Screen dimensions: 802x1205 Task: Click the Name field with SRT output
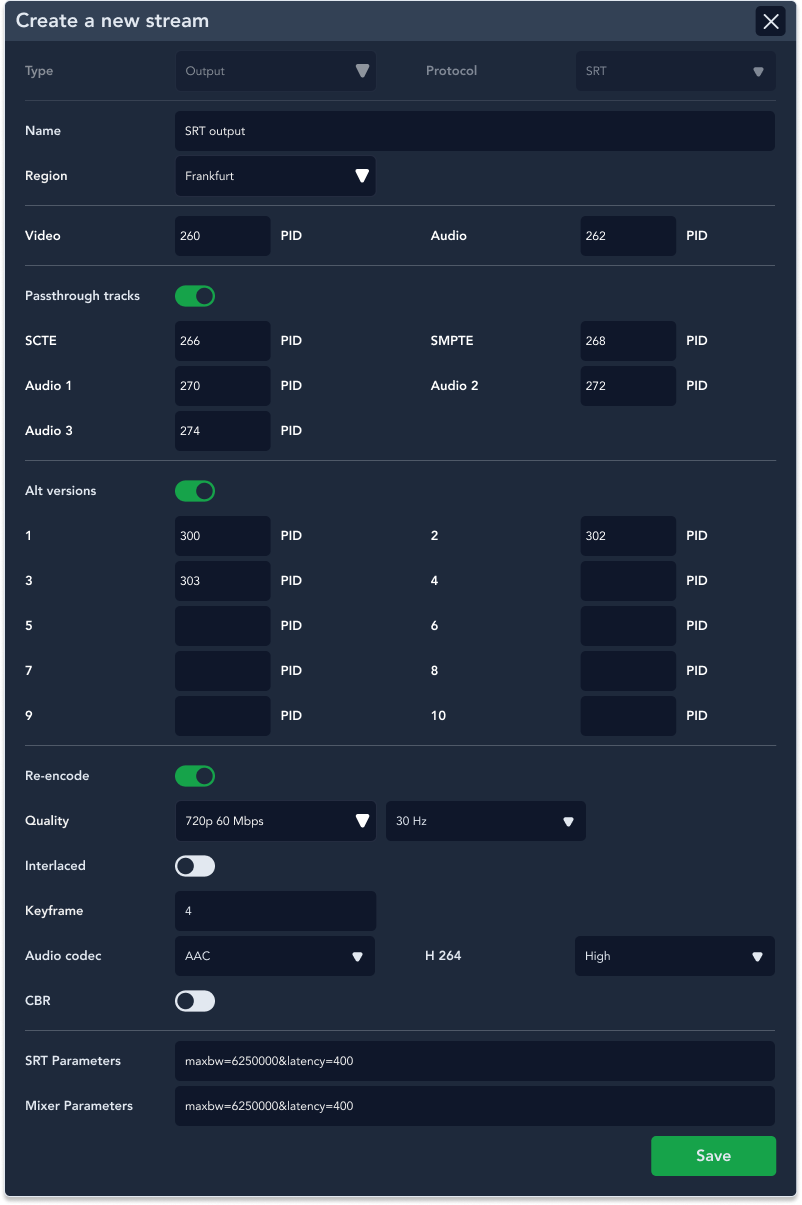click(x=475, y=131)
